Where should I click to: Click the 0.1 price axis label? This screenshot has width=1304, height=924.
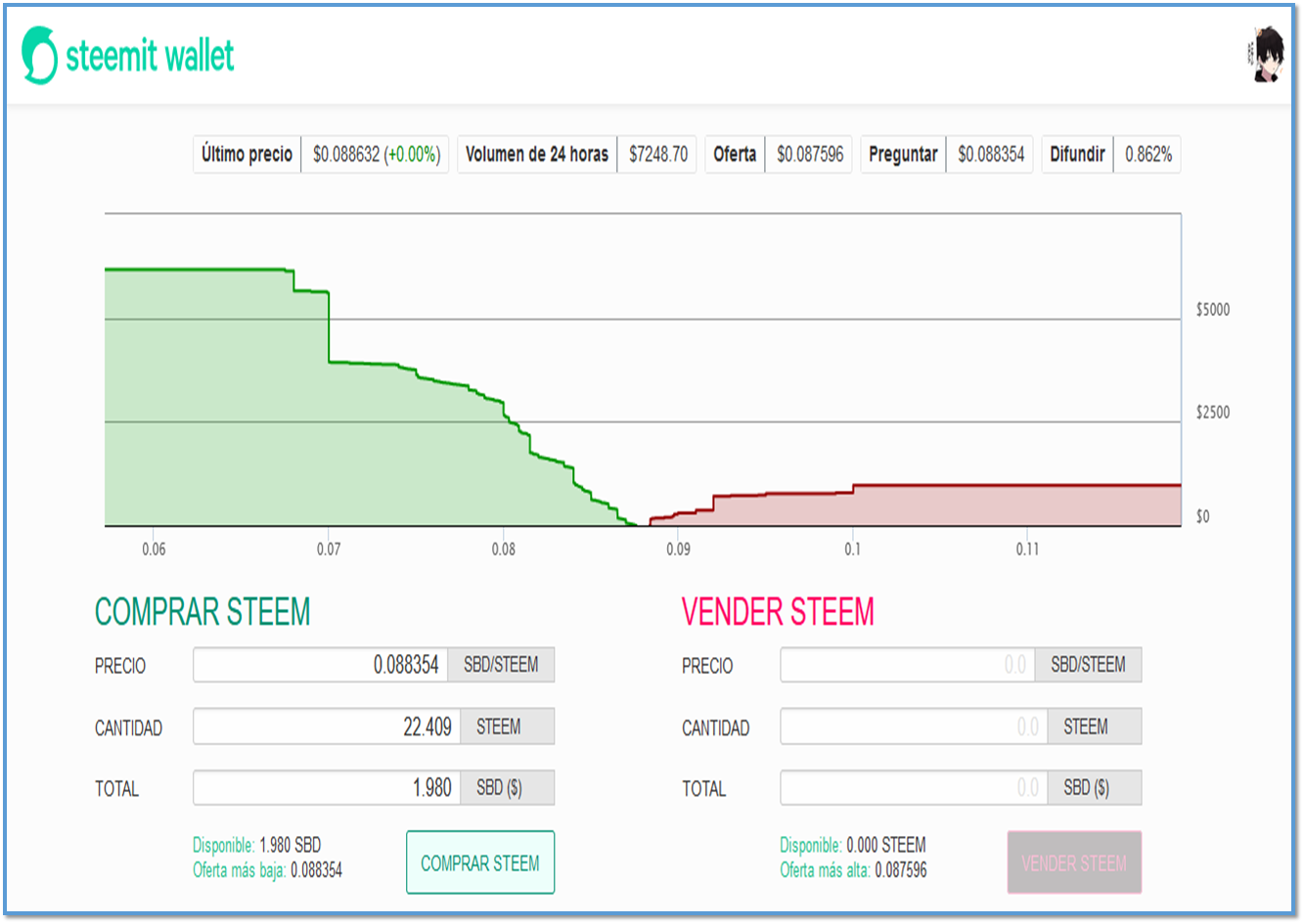pyautogui.click(x=853, y=550)
